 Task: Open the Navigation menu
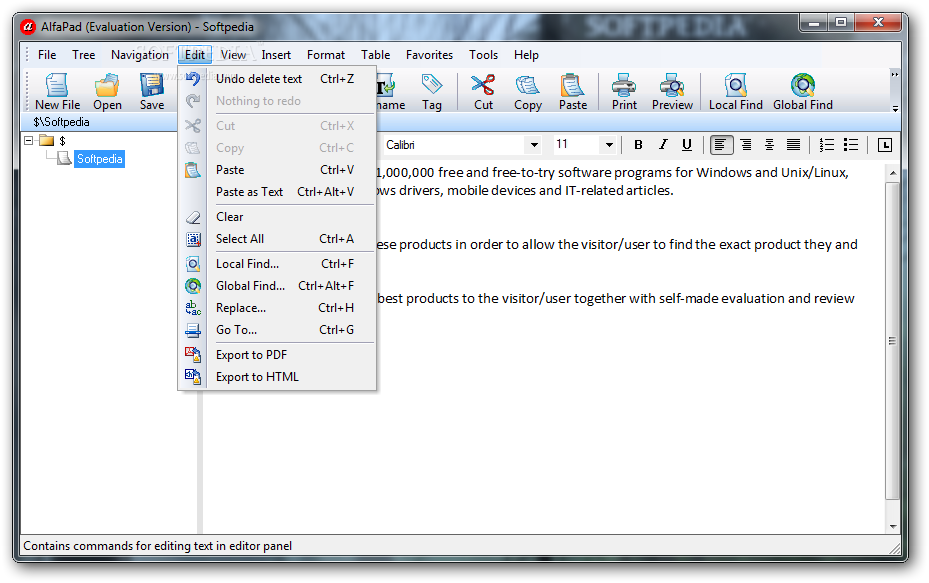pyautogui.click(x=140, y=55)
